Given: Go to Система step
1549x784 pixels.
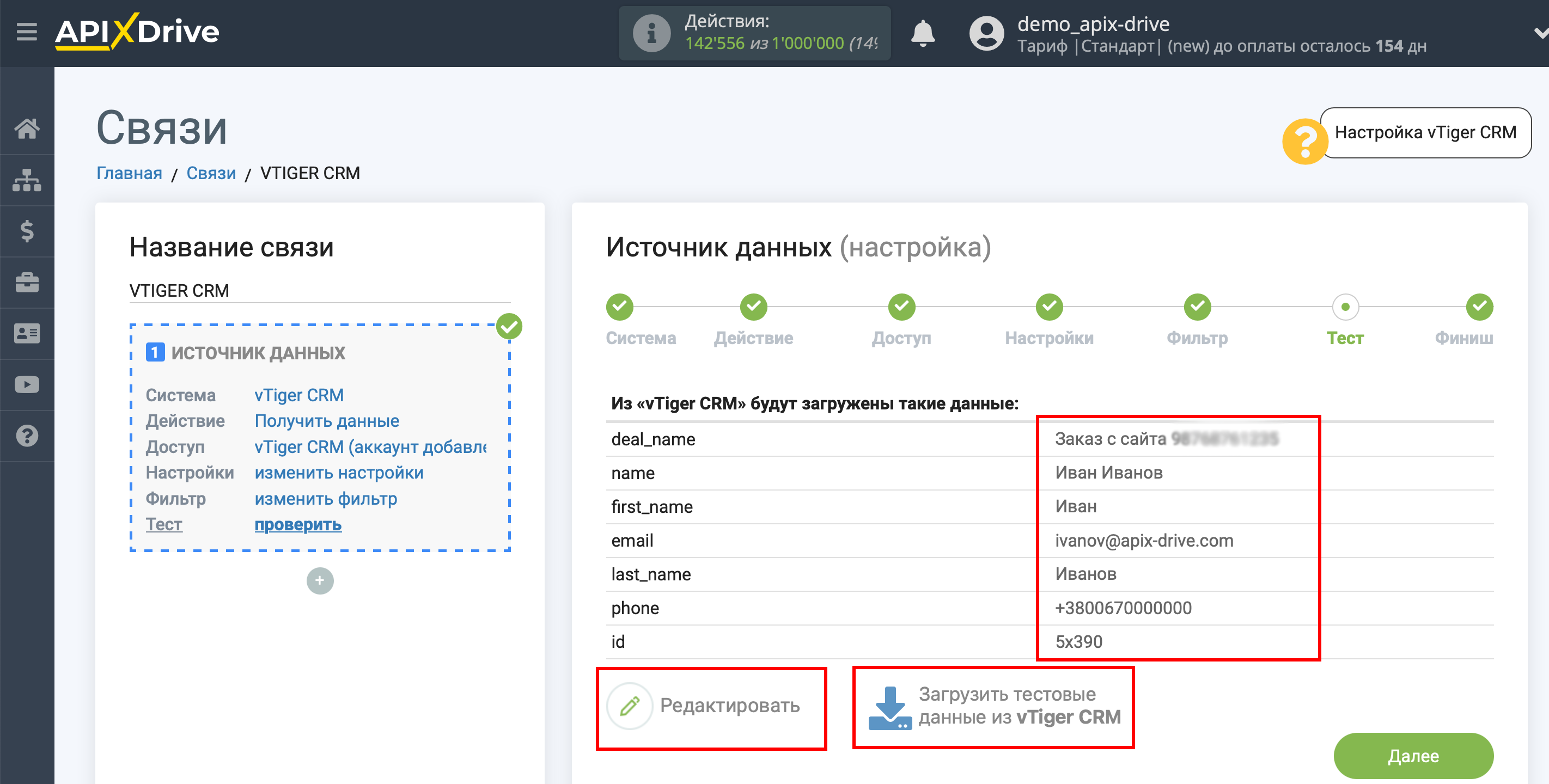Looking at the screenshot, I should pyautogui.click(x=641, y=338).
